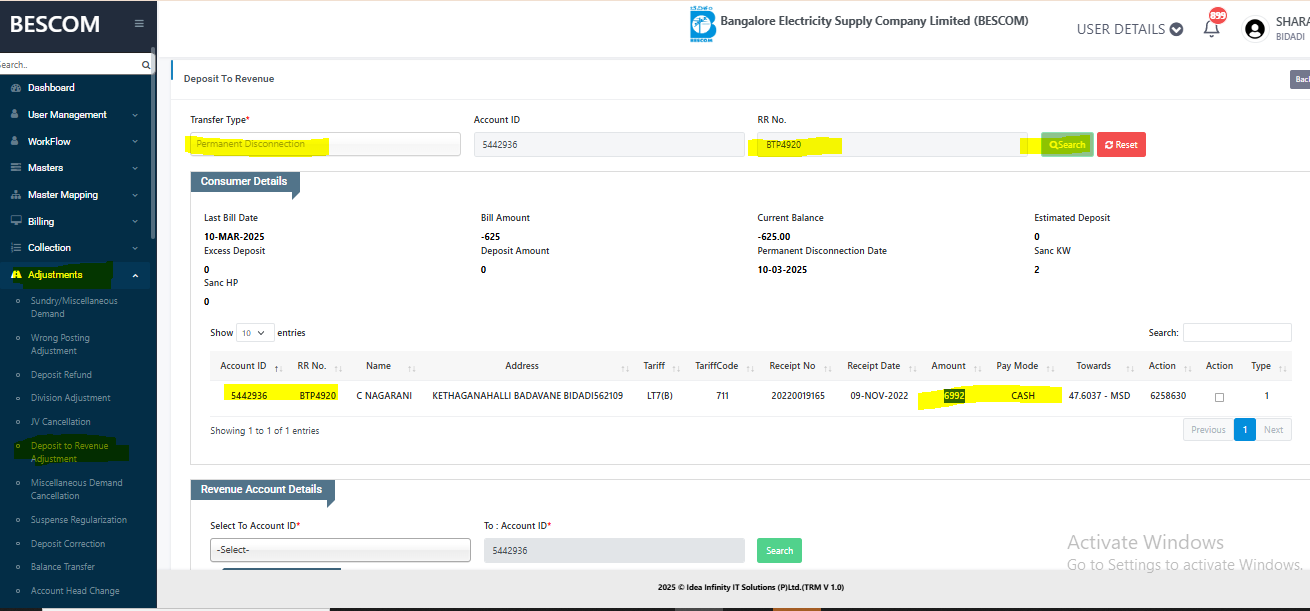Collapse the sidebar with the hamburger icon
Screen dimensions: 1310x611
tap(138, 24)
